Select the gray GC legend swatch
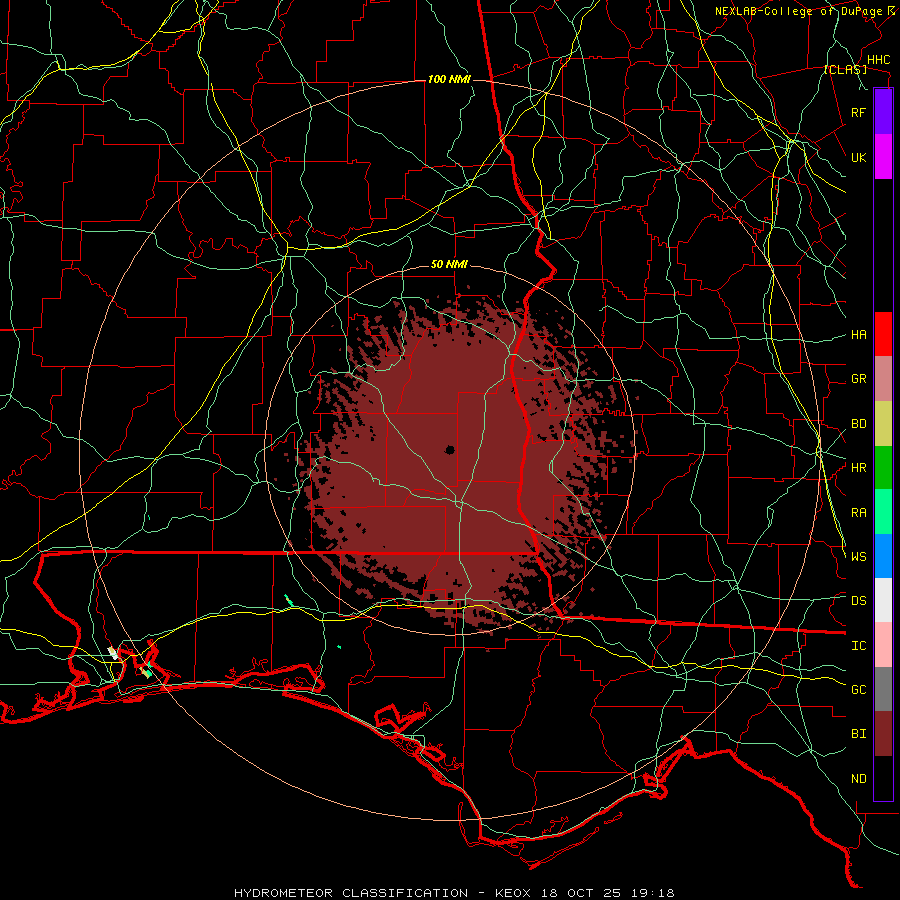Screen dimensions: 900x900 [883, 689]
